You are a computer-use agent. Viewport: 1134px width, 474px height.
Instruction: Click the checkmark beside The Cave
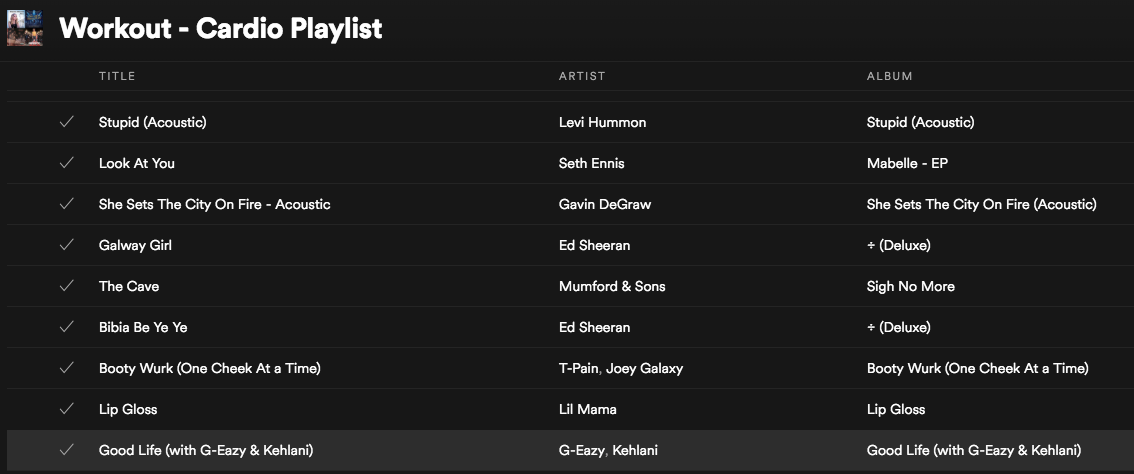[67, 286]
